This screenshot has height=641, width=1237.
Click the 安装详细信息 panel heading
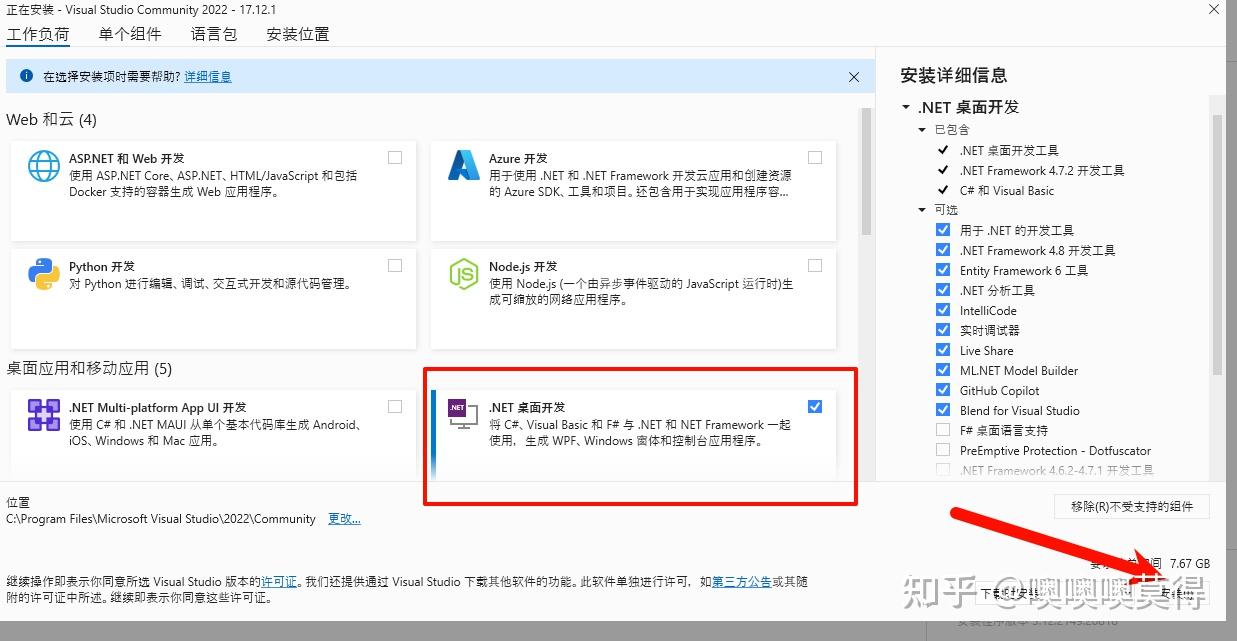click(x=954, y=75)
